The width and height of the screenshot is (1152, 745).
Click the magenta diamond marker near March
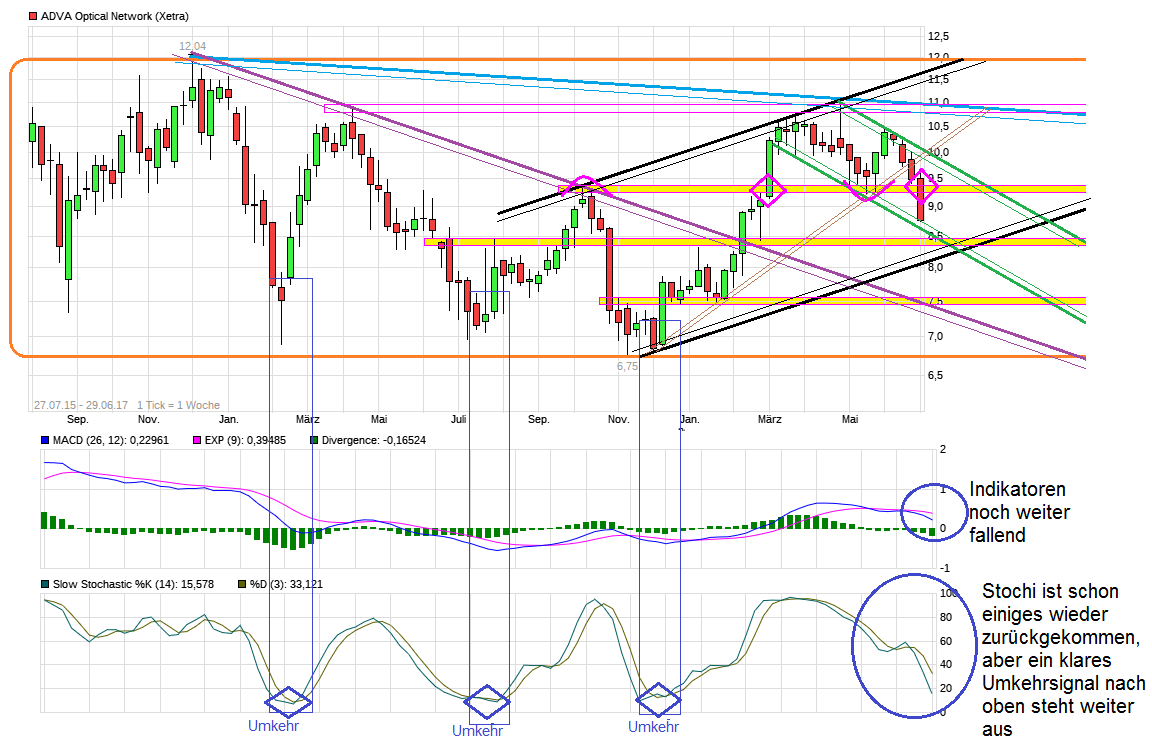767,188
